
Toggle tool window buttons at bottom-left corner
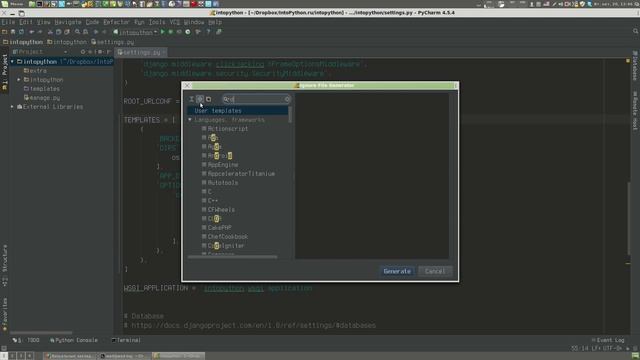point(4,349)
